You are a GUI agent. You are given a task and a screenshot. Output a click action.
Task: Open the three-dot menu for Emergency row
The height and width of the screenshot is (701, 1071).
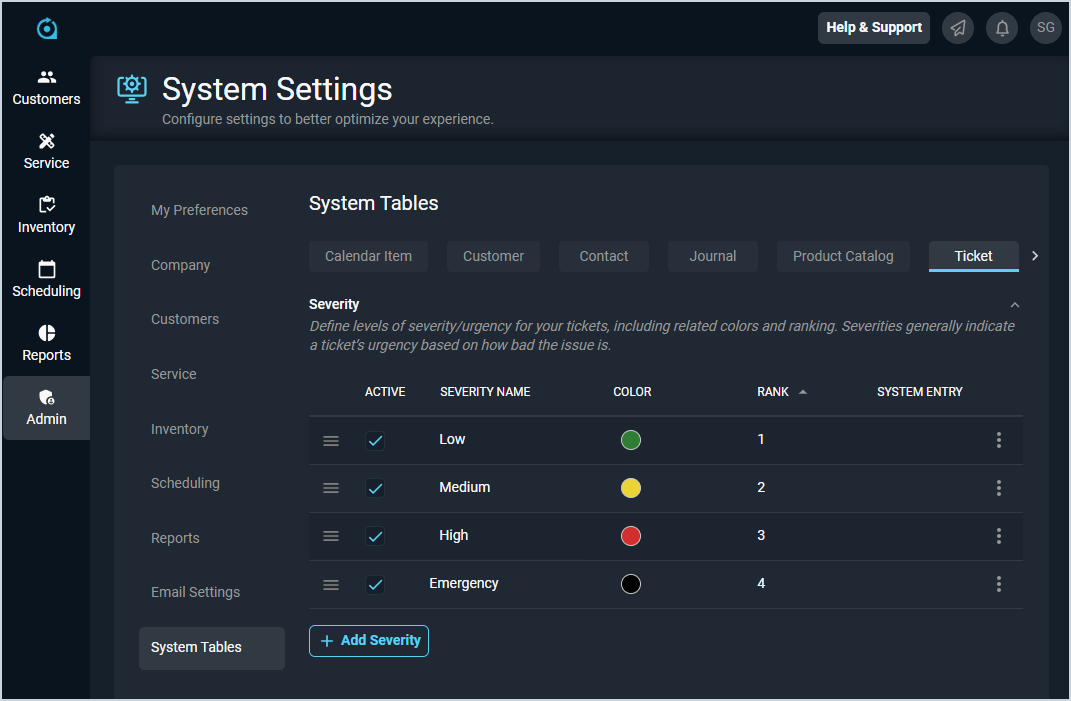pyautogui.click(x=998, y=584)
